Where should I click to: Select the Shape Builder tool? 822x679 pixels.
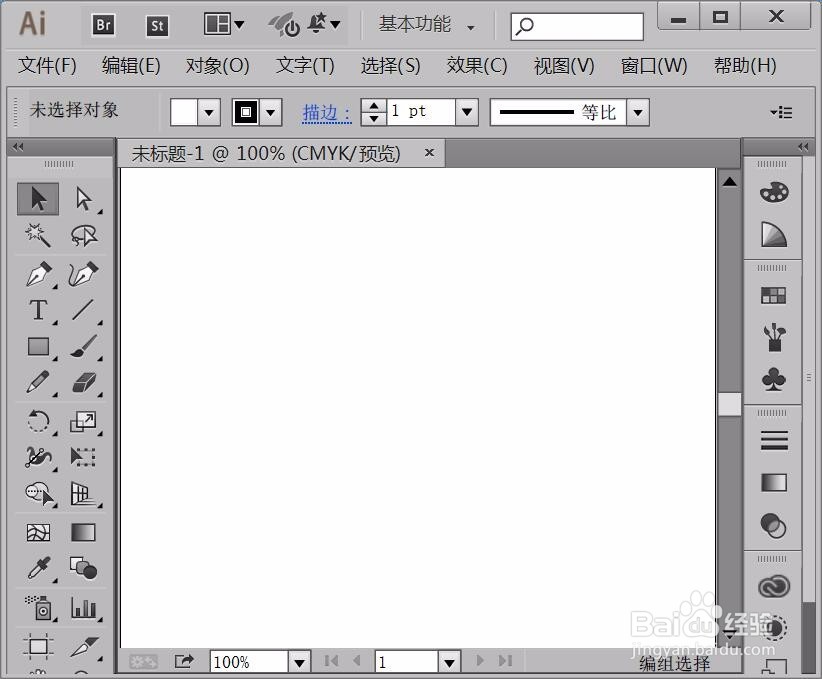(x=39, y=494)
